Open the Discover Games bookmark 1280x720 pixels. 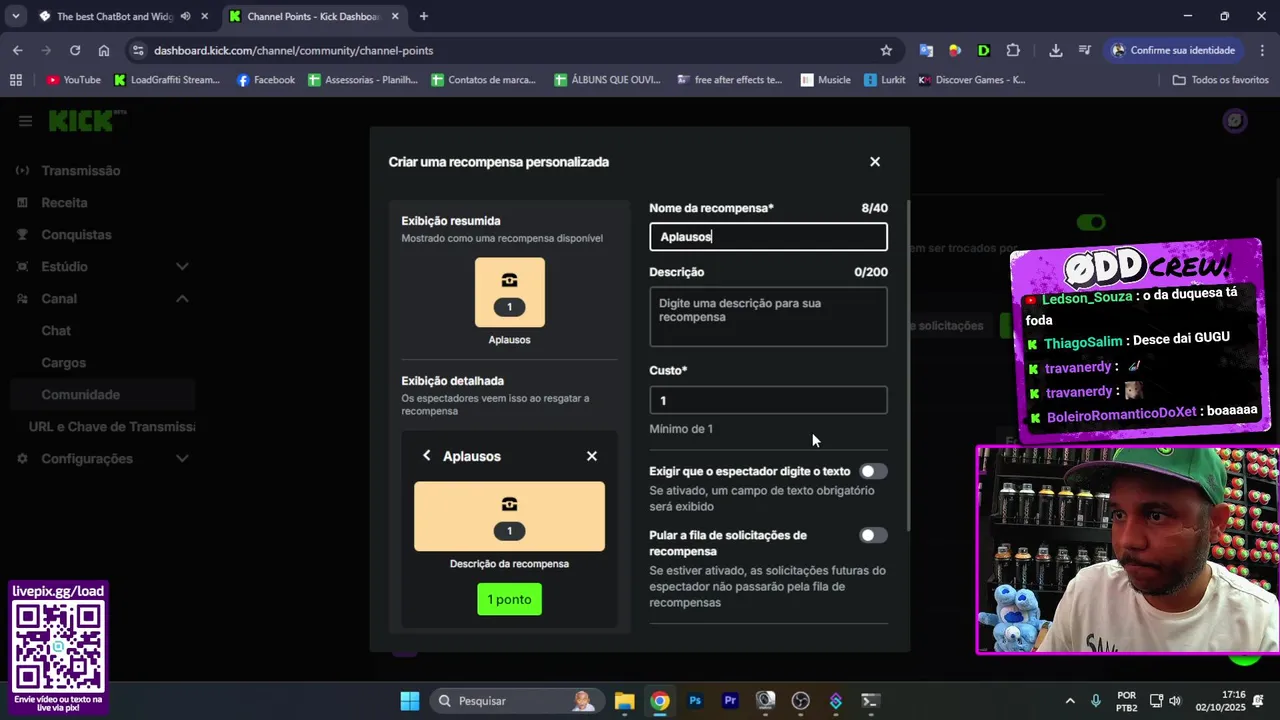(972, 80)
